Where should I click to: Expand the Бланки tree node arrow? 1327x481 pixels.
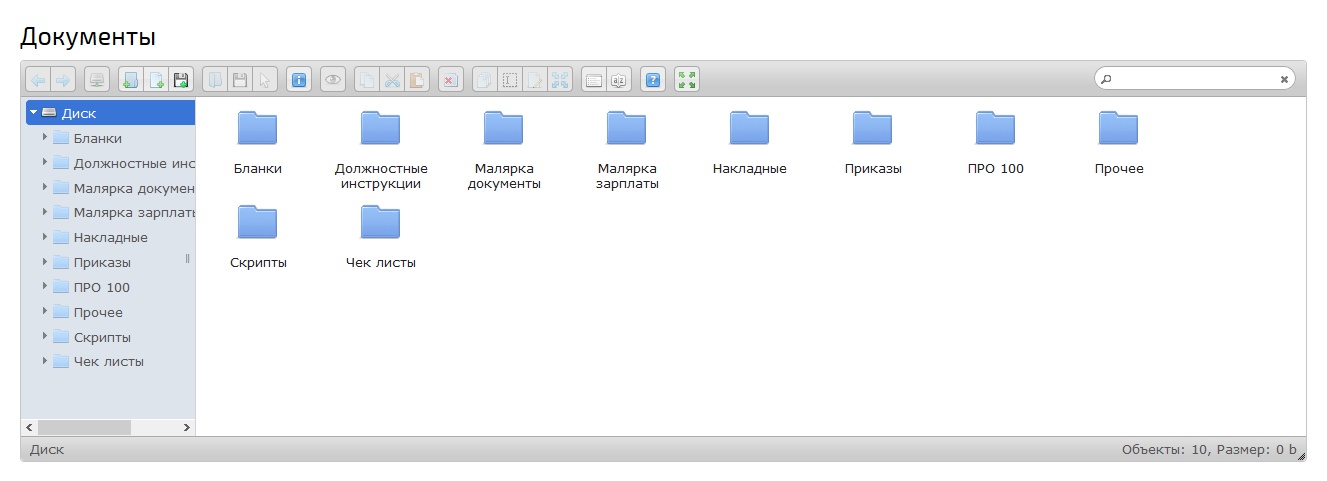45,137
